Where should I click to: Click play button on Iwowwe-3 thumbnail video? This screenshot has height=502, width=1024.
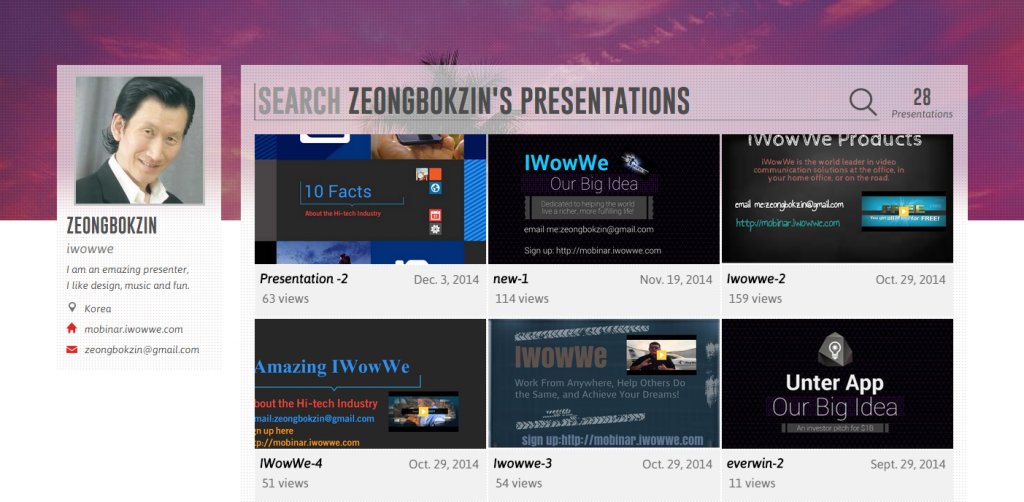click(661, 356)
